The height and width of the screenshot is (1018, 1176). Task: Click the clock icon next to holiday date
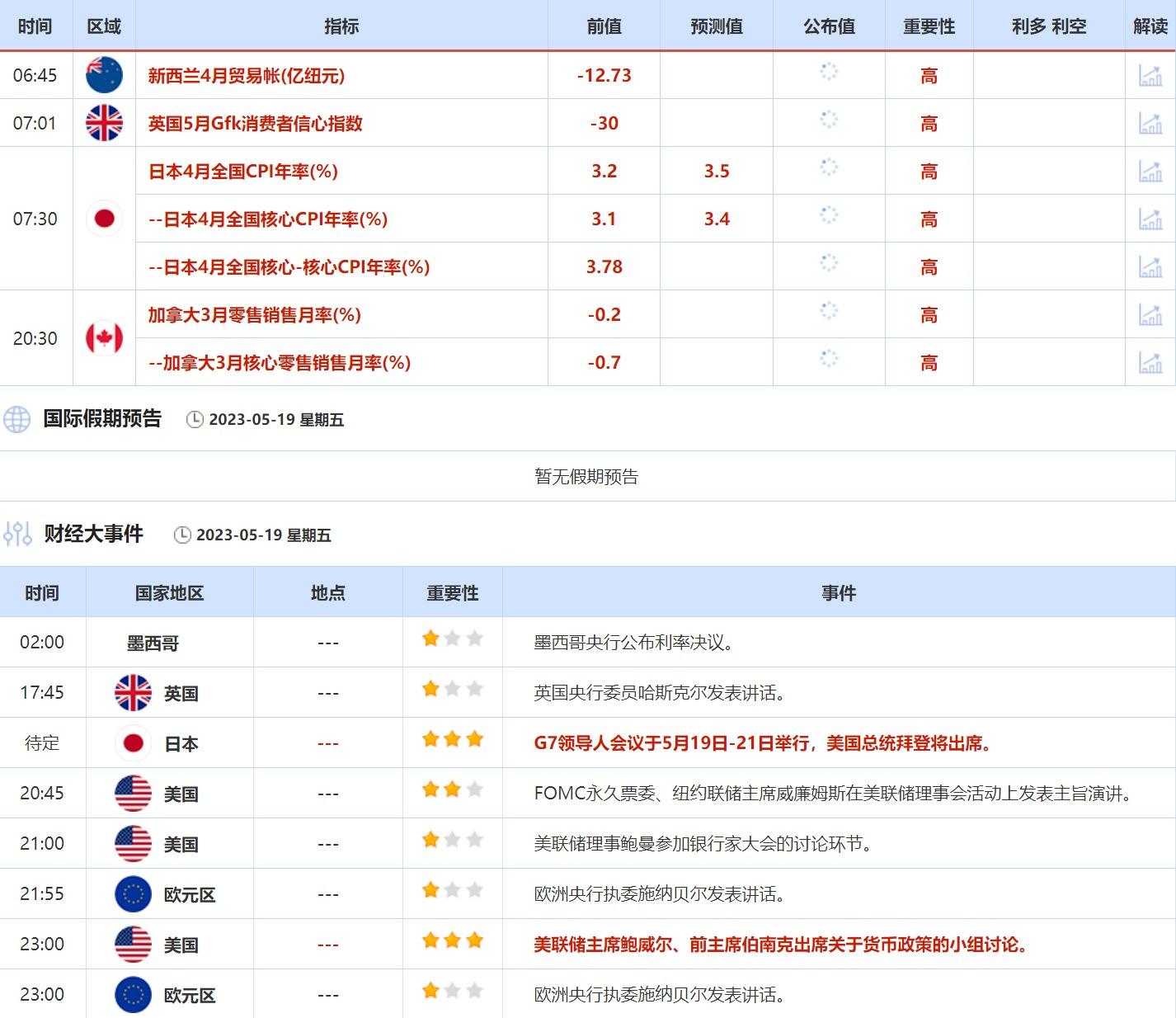coord(195,420)
